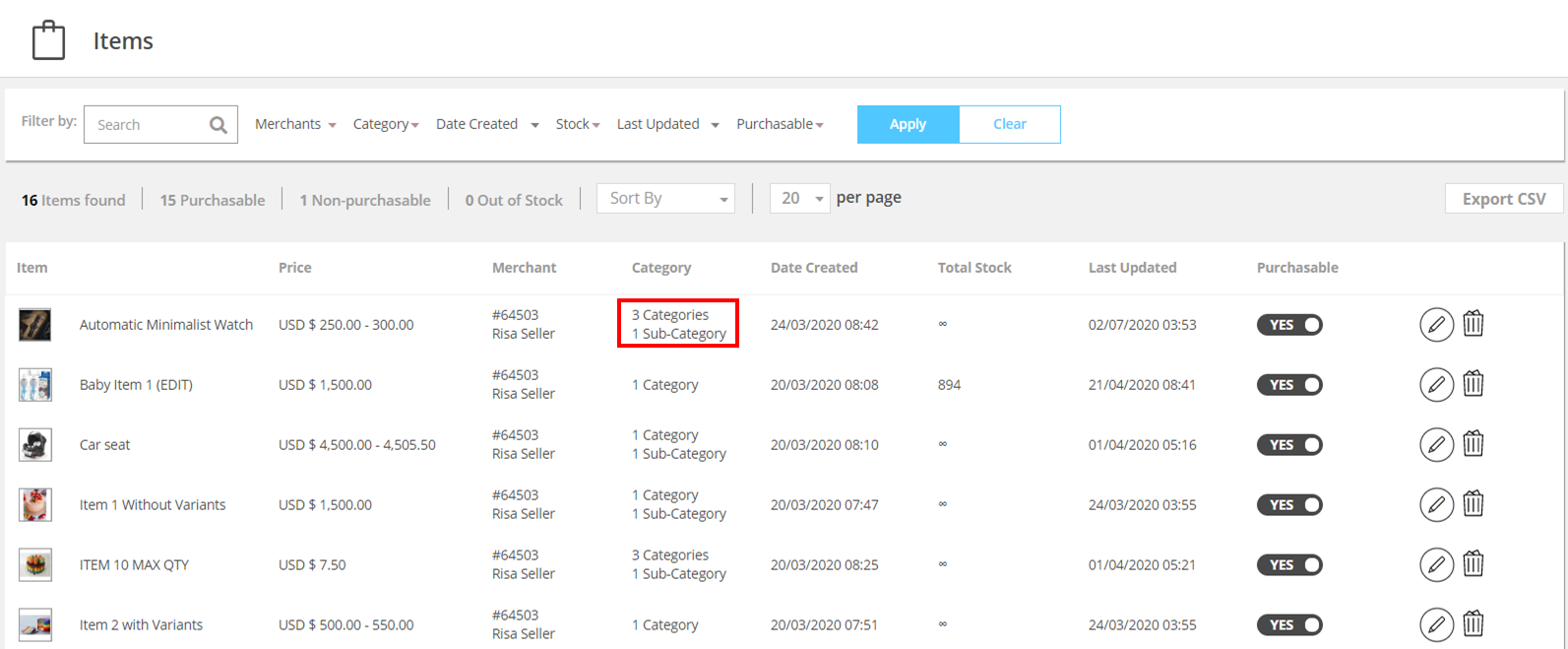Screen dimensions: 1568x649
Task: Open editor for ITEM 10 MAX QTY
Action: (1436, 565)
